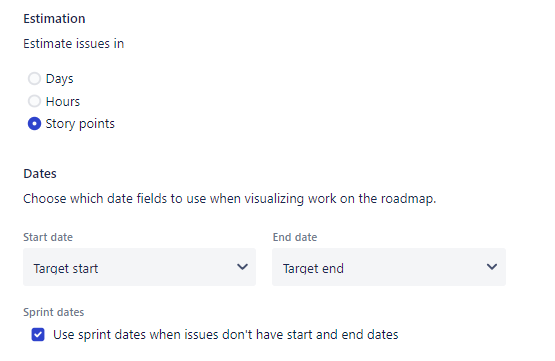The width and height of the screenshot is (555, 361).
Task: Click the chevron arrow in End date field
Action: click(x=492, y=267)
